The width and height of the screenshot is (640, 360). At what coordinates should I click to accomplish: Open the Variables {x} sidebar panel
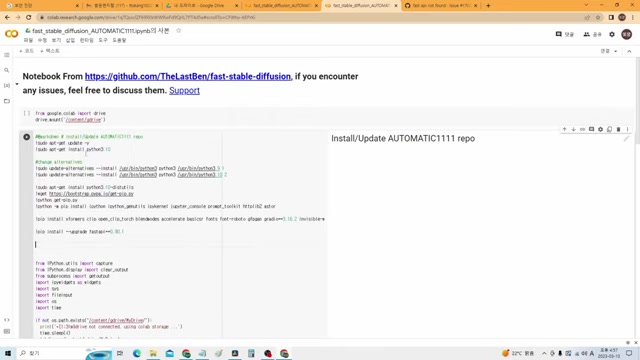point(7,86)
